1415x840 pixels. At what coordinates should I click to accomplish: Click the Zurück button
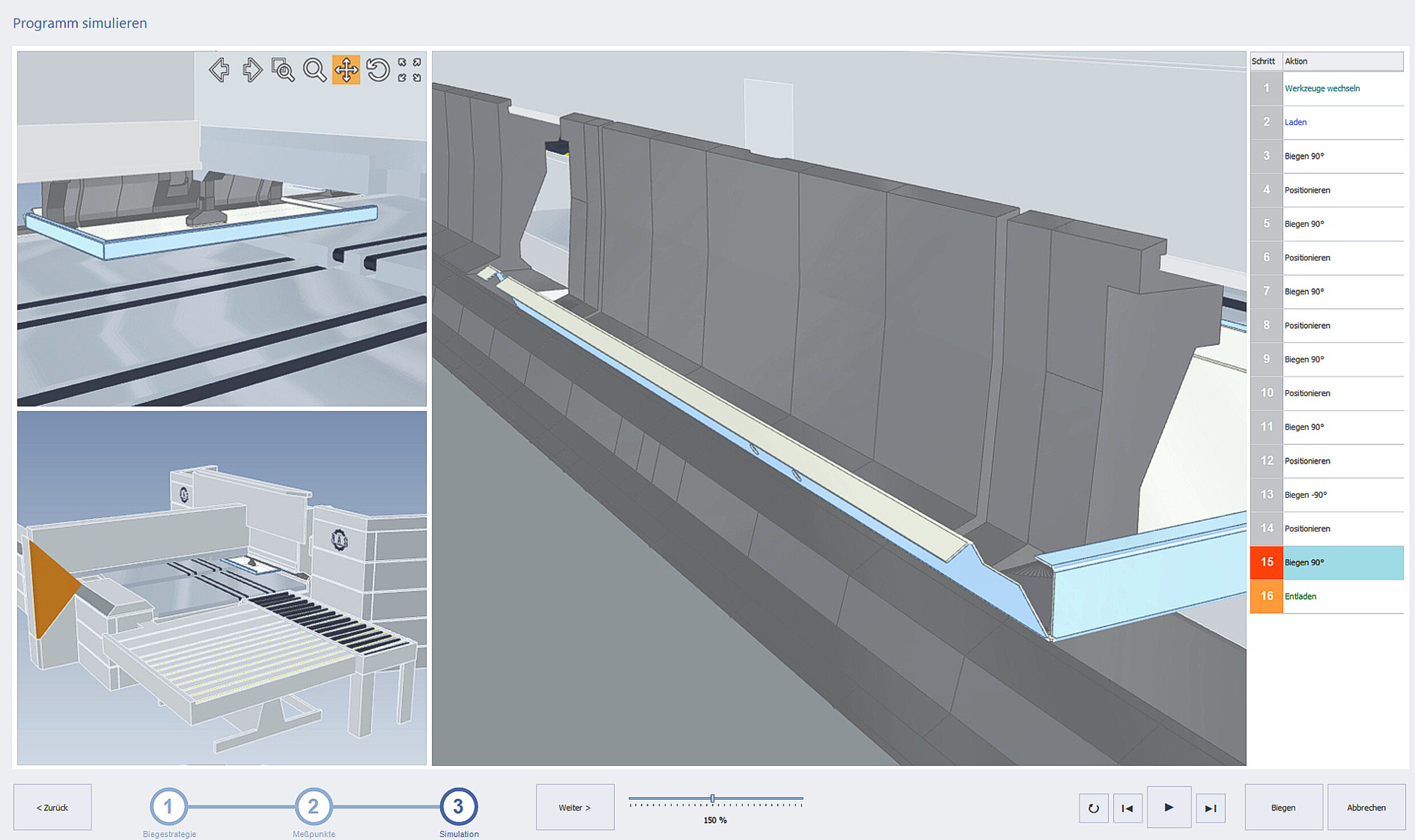[52, 807]
